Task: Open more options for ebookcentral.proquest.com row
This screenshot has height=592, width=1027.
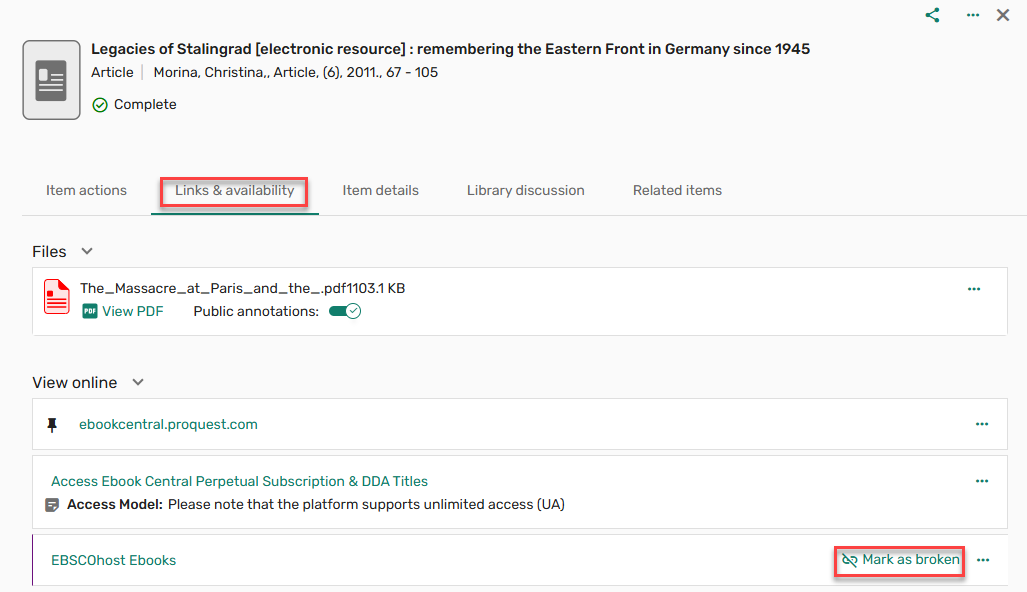Action: [982, 424]
